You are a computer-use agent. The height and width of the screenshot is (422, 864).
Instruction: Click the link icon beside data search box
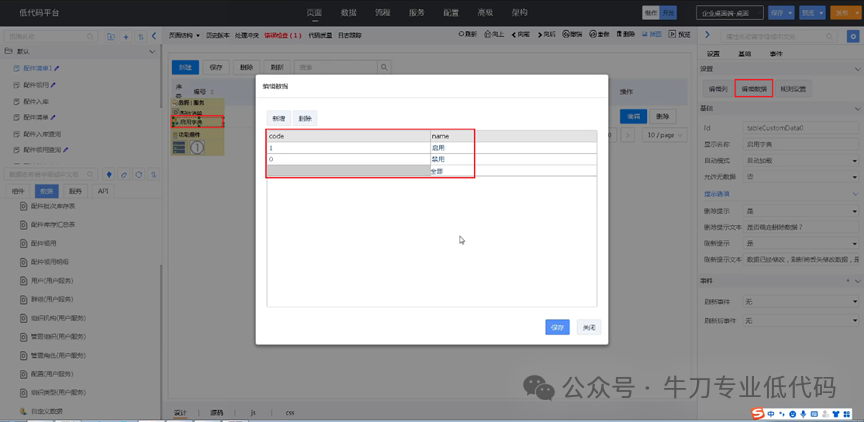(125, 174)
